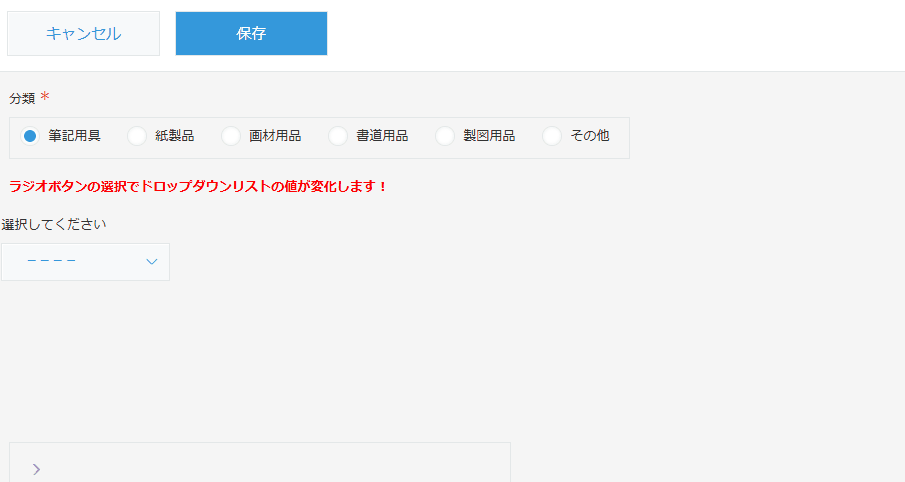Choose the 紙製品 radio option
The width and height of the screenshot is (905, 482).
point(174,136)
